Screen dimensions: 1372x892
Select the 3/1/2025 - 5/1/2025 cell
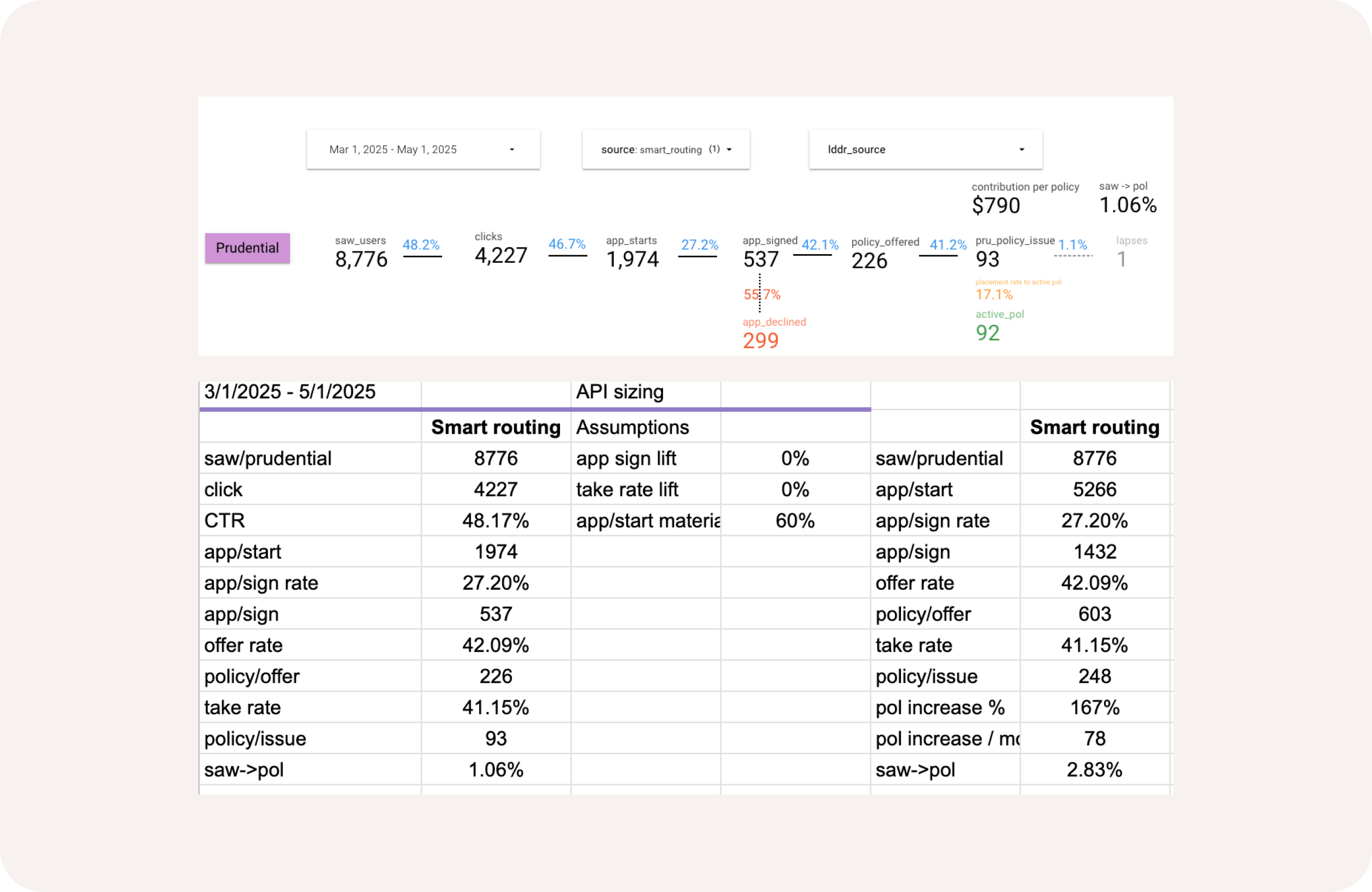click(310, 392)
